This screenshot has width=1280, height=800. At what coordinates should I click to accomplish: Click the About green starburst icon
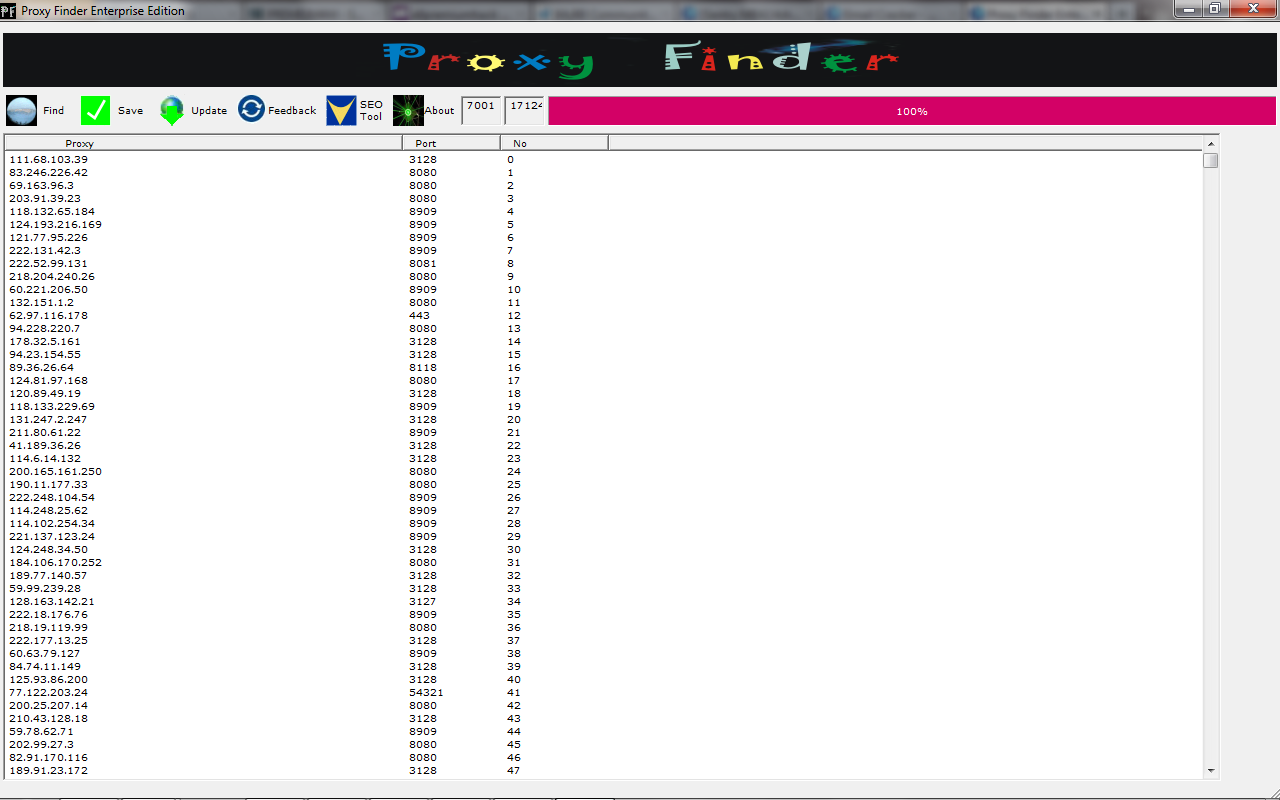coord(408,111)
